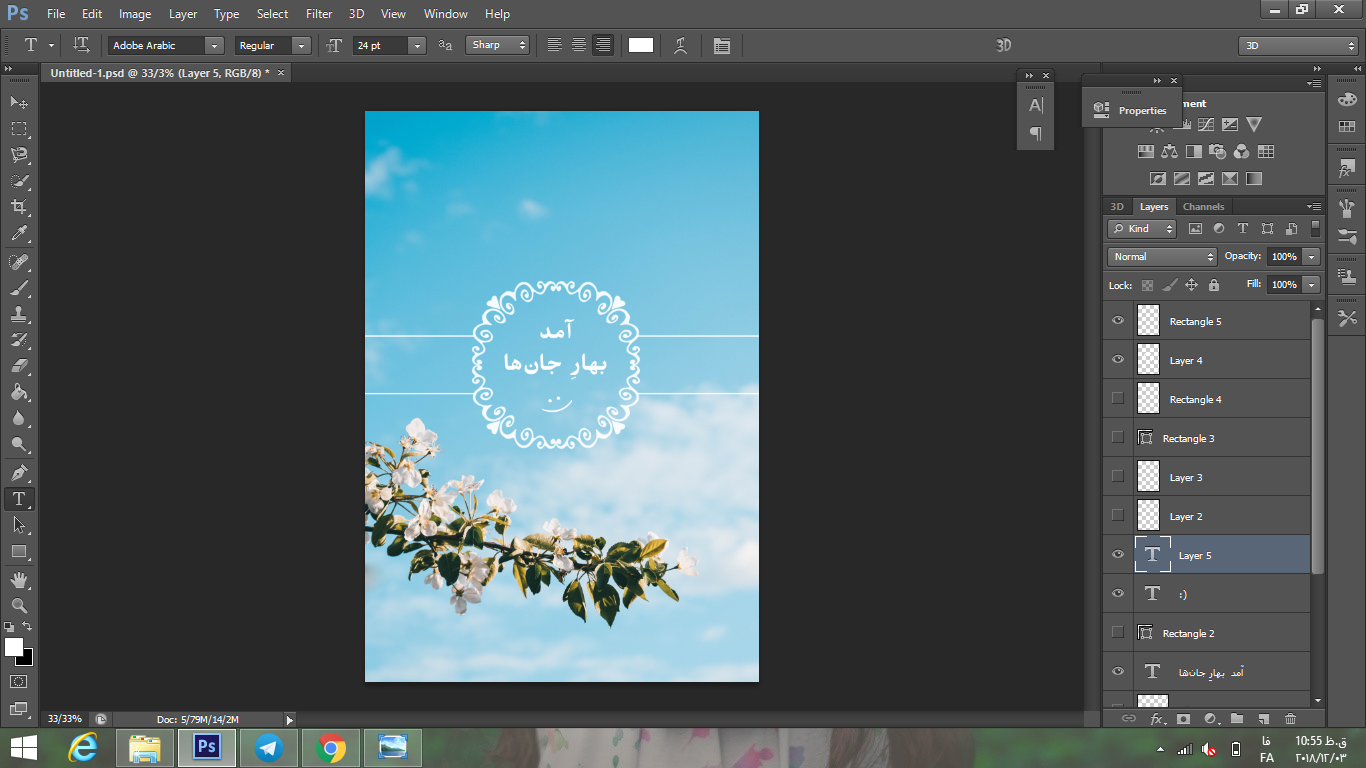Hide the Layer 5 text layer
Image resolution: width=1366 pixels, height=768 pixels.
[x=1118, y=555]
